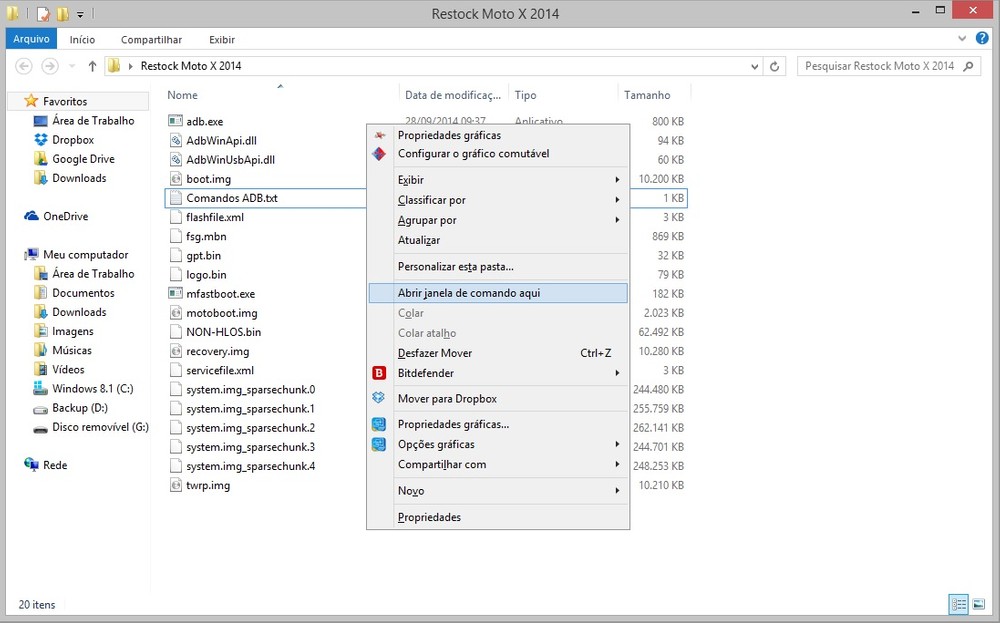The width and height of the screenshot is (1000, 623).
Task: Open the help question mark icon
Action: (x=981, y=39)
